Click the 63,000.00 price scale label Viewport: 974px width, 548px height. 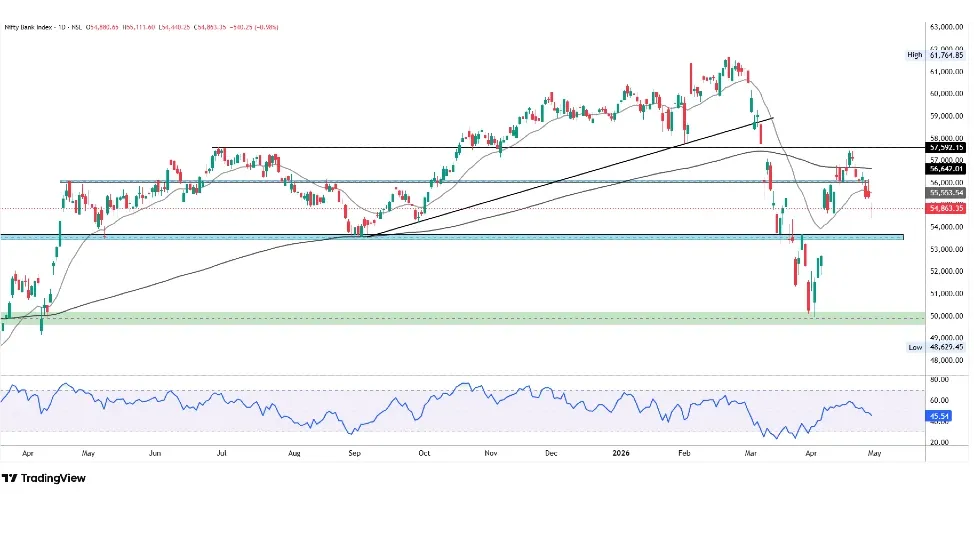(x=946, y=27)
